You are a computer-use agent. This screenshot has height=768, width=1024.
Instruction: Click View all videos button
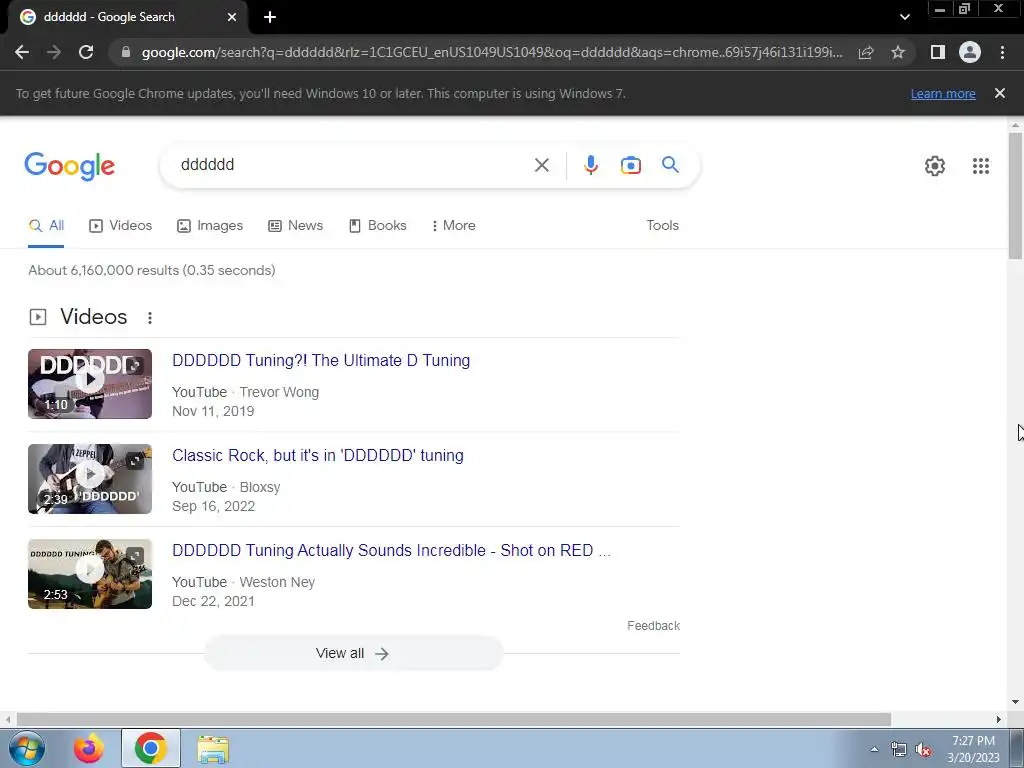pyautogui.click(x=353, y=653)
